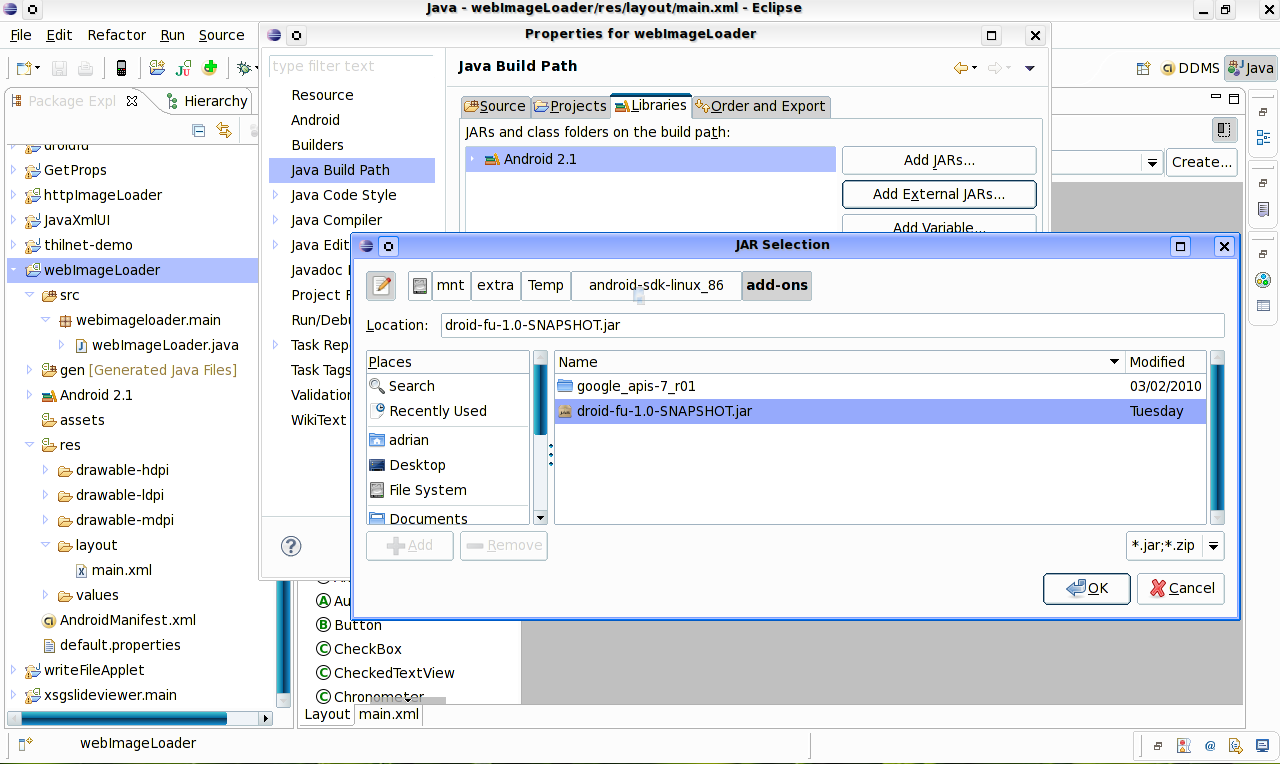Switch to the Order and Export tab
The image size is (1280, 764).
click(x=760, y=106)
